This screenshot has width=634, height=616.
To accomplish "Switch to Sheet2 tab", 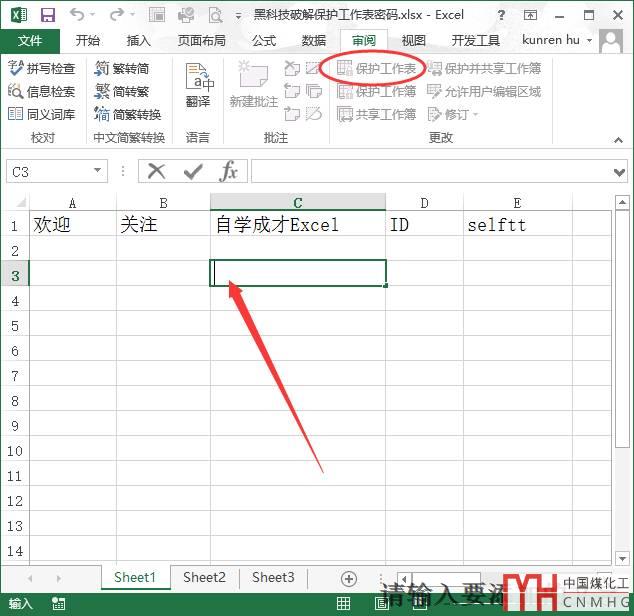I will pyautogui.click(x=204, y=577).
